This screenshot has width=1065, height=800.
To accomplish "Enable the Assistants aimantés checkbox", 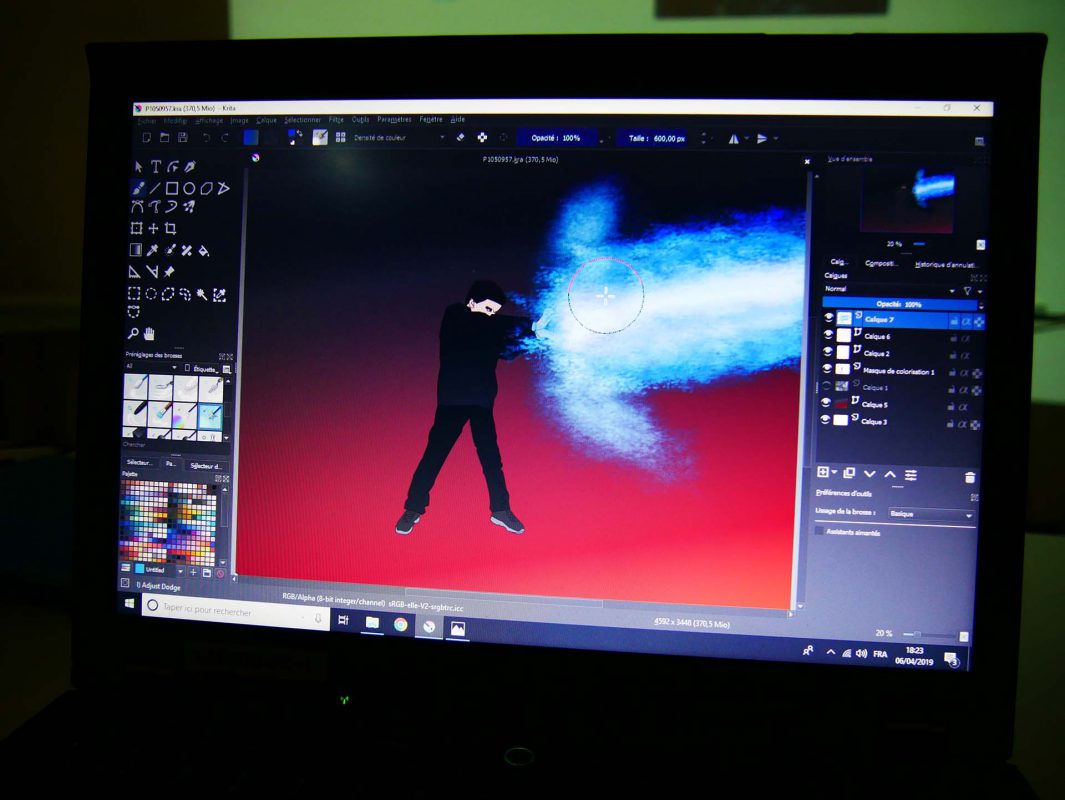I will [x=820, y=531].
